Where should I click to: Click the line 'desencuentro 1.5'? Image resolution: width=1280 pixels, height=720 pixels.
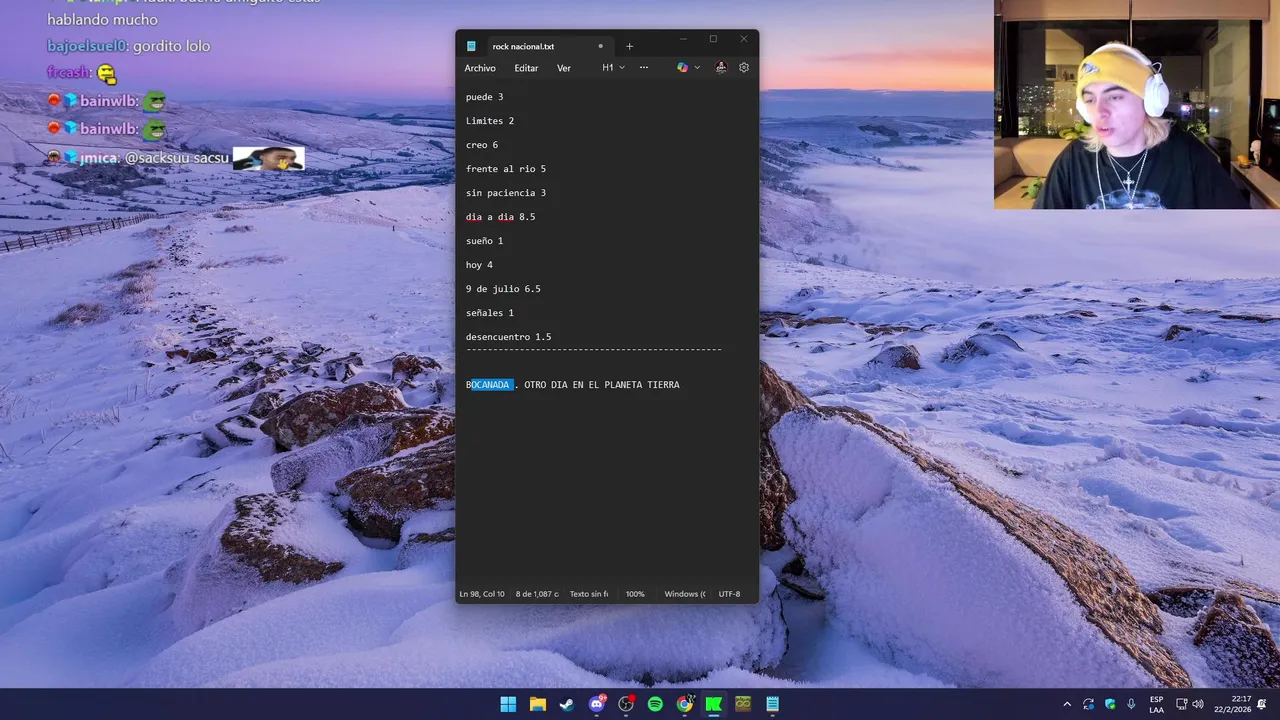509,337
